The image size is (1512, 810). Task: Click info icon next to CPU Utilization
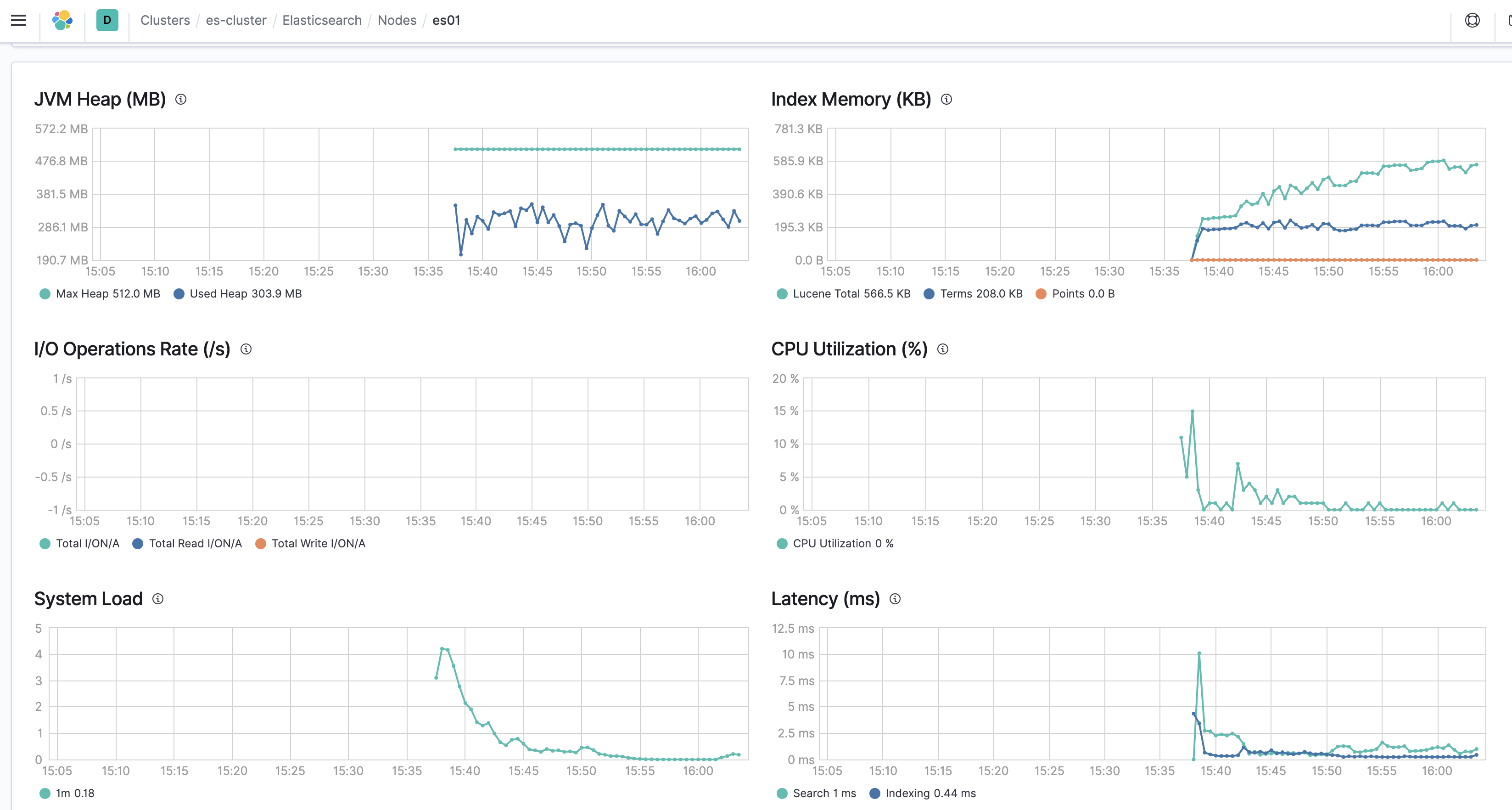point(943,349)
